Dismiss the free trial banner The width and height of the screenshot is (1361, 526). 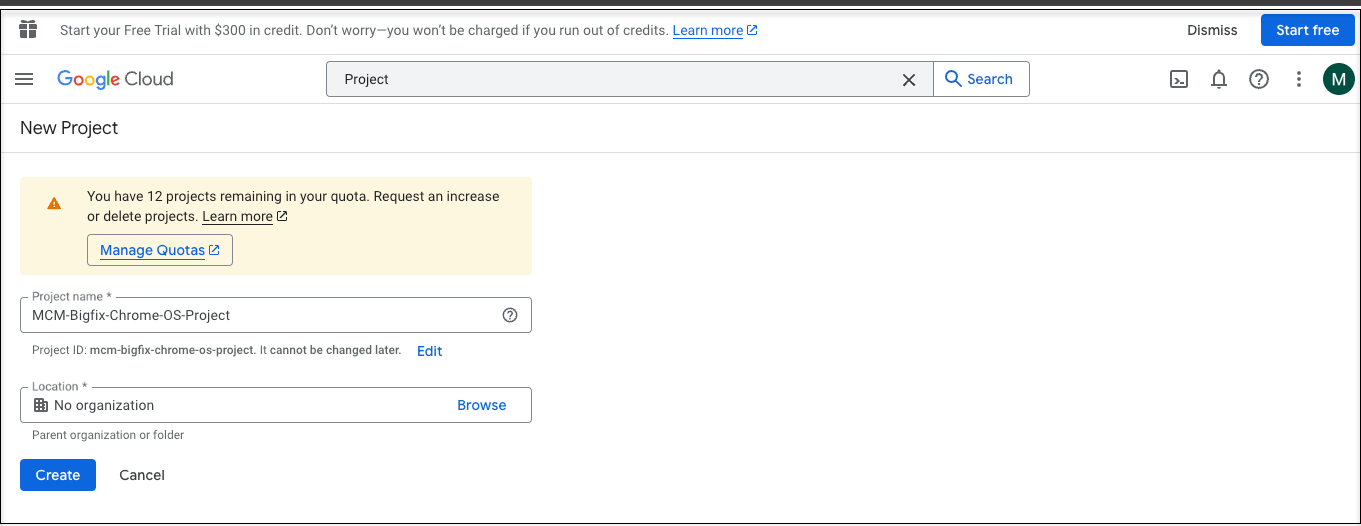coord(1212,30)
